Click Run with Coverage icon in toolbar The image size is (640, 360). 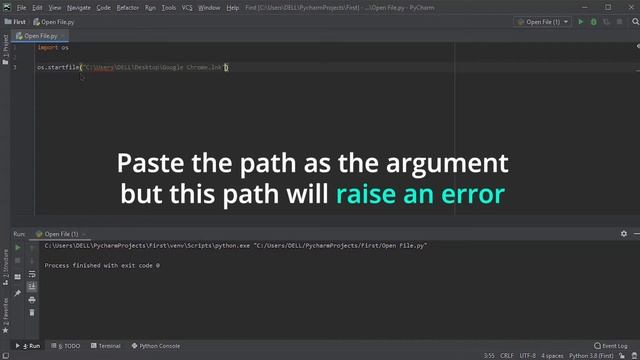pyautogui.click(x=607, y=22)
